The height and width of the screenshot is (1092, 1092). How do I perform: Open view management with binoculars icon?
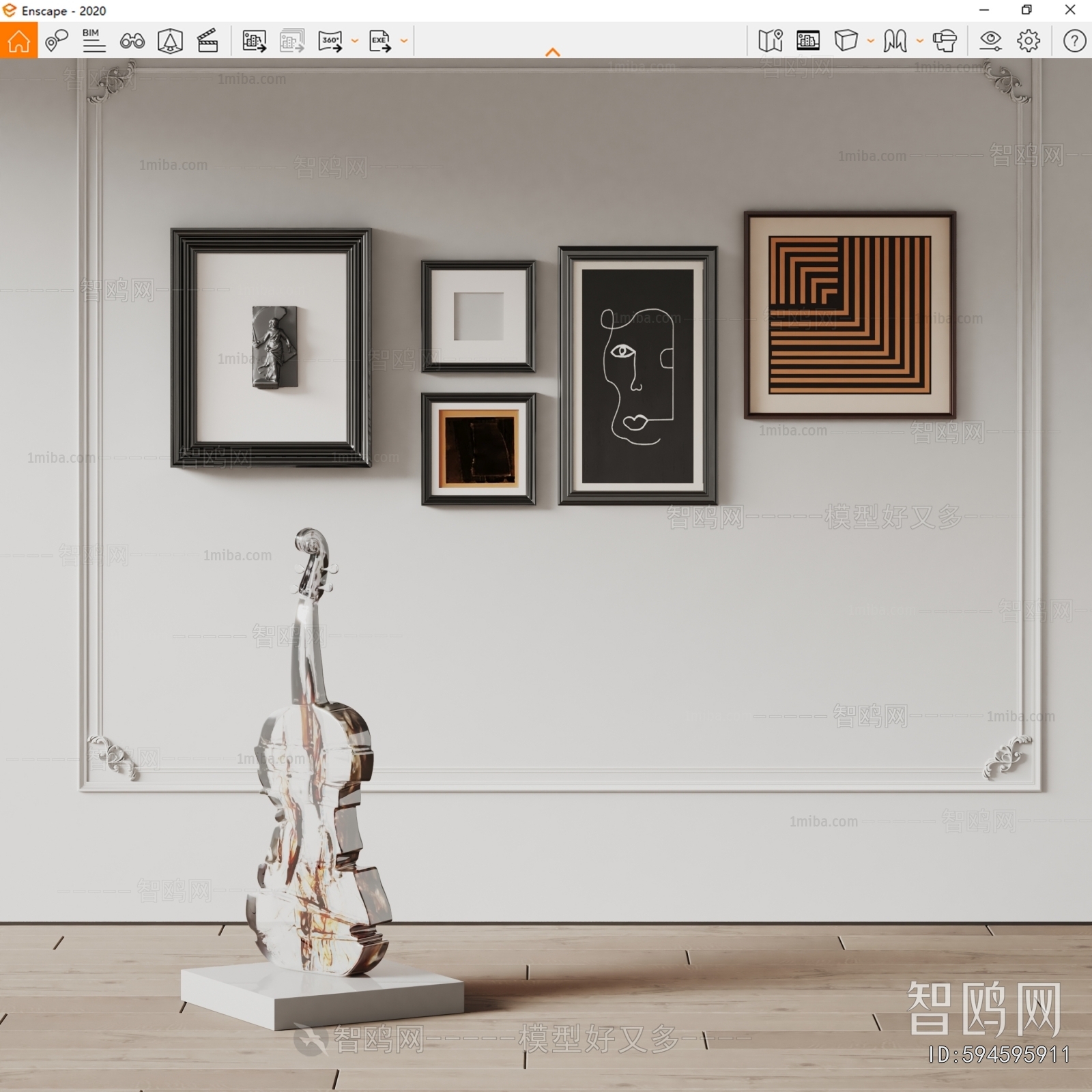[x=132, y=41]
